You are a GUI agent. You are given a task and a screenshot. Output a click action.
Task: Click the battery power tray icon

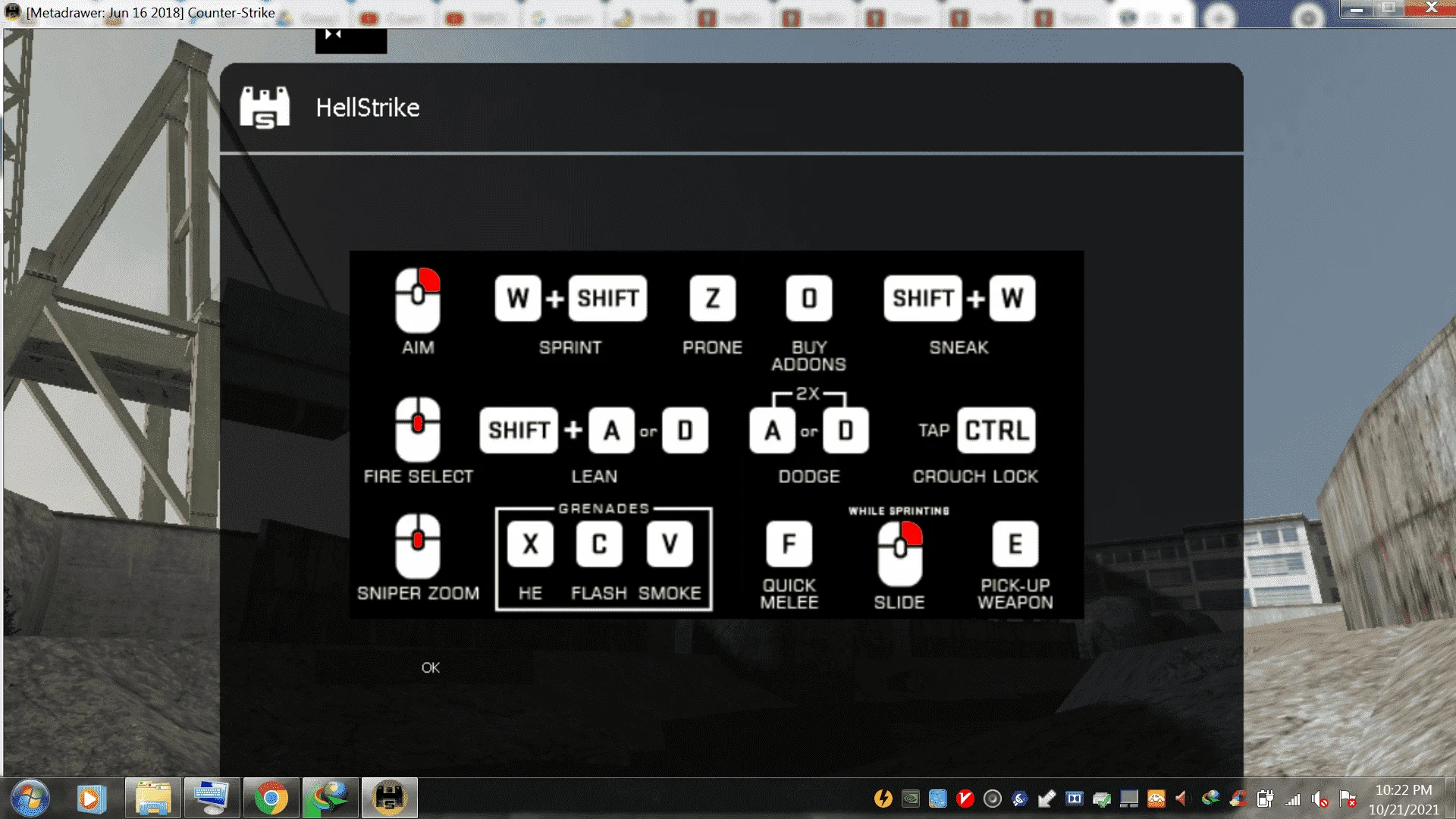click(1265, 799)
